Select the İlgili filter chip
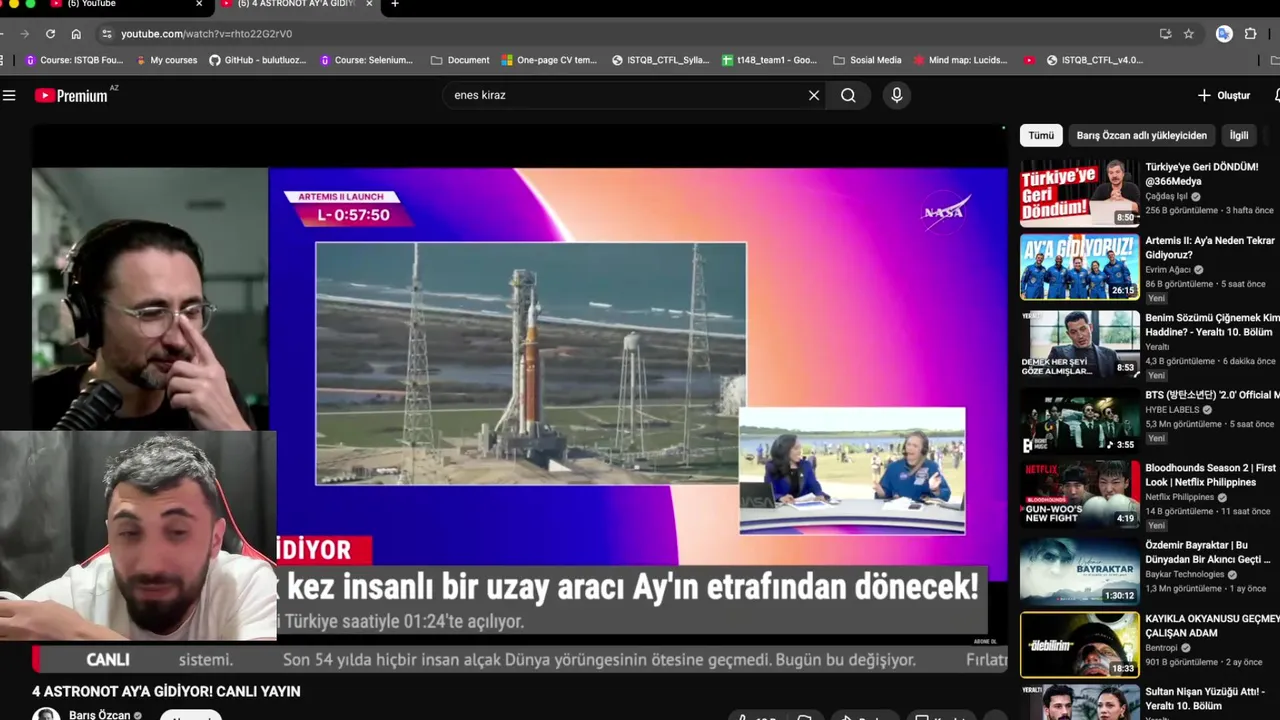Image resolution: width=1280 pixels, height=720 pixels. click(1239, 135)
